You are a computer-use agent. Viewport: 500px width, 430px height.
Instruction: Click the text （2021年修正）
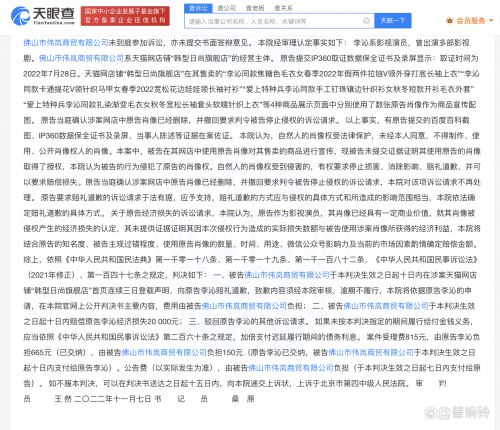tap(51, 275)
